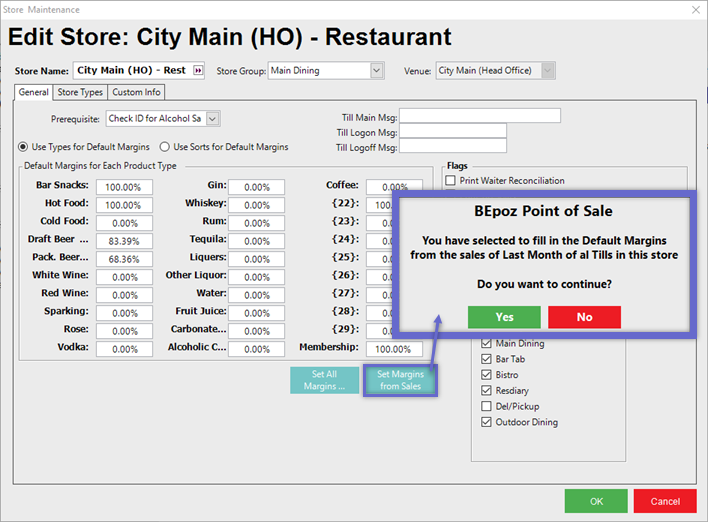Screen dimensions: 708x522
Task: Edit the Hot Food margin field
Action: click(124, 205)
